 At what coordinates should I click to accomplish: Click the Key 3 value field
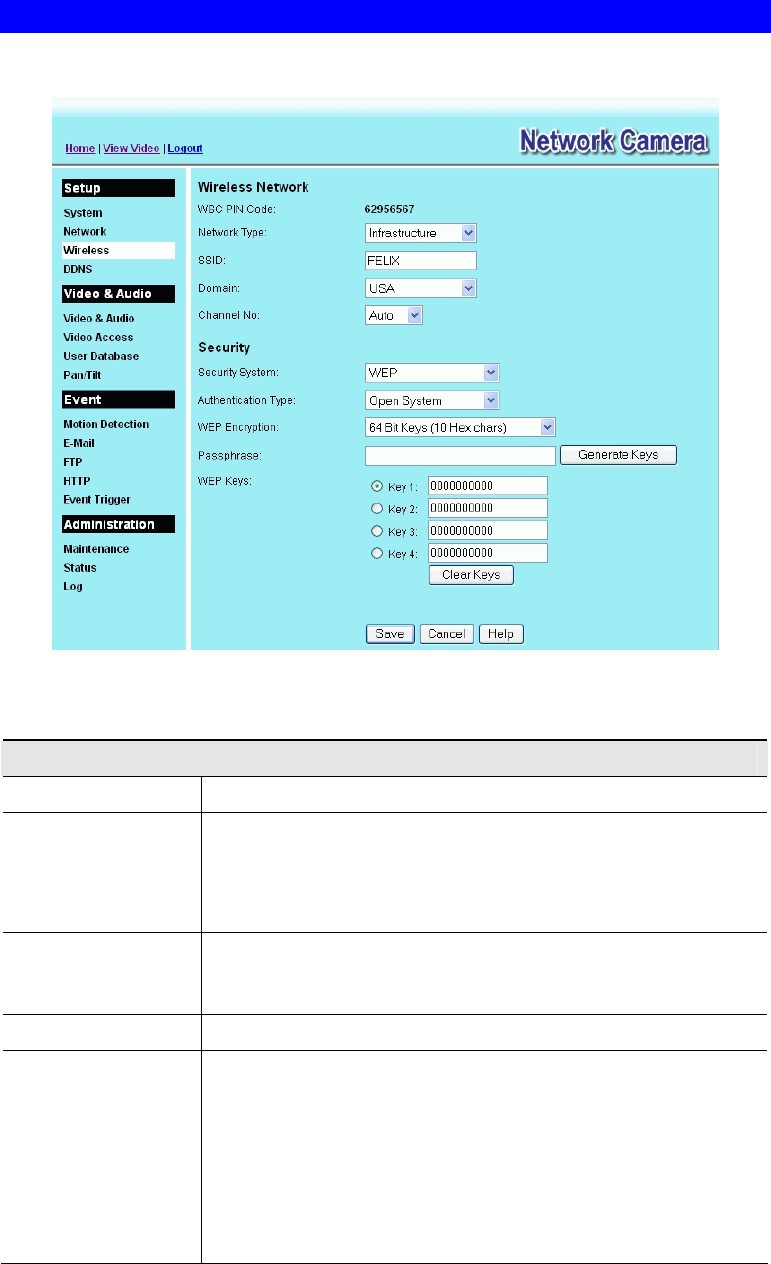[488, 530]
